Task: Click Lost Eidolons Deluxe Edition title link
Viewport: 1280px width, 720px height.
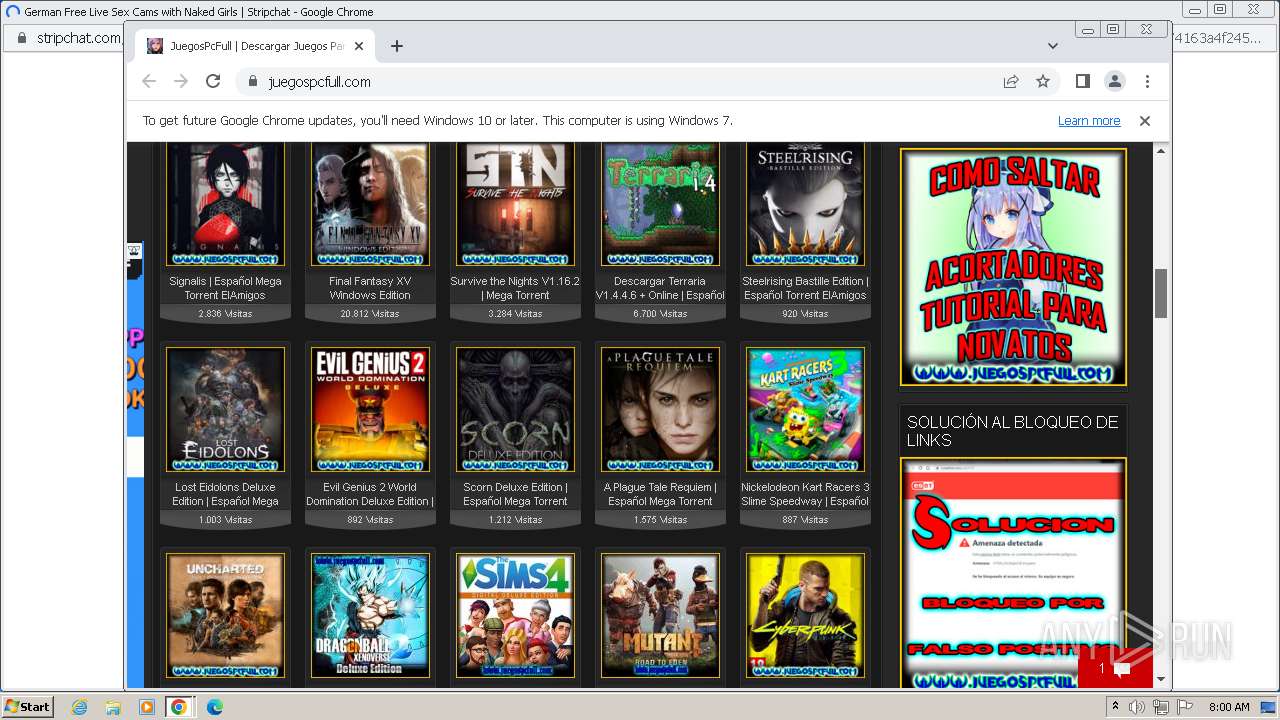Action: (225, 494)
